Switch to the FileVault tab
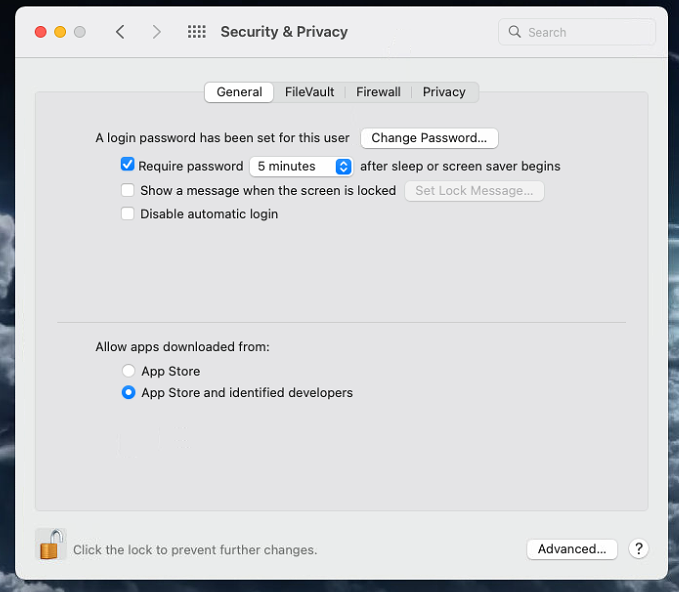 pyautogui.click(x=309, y=92)
